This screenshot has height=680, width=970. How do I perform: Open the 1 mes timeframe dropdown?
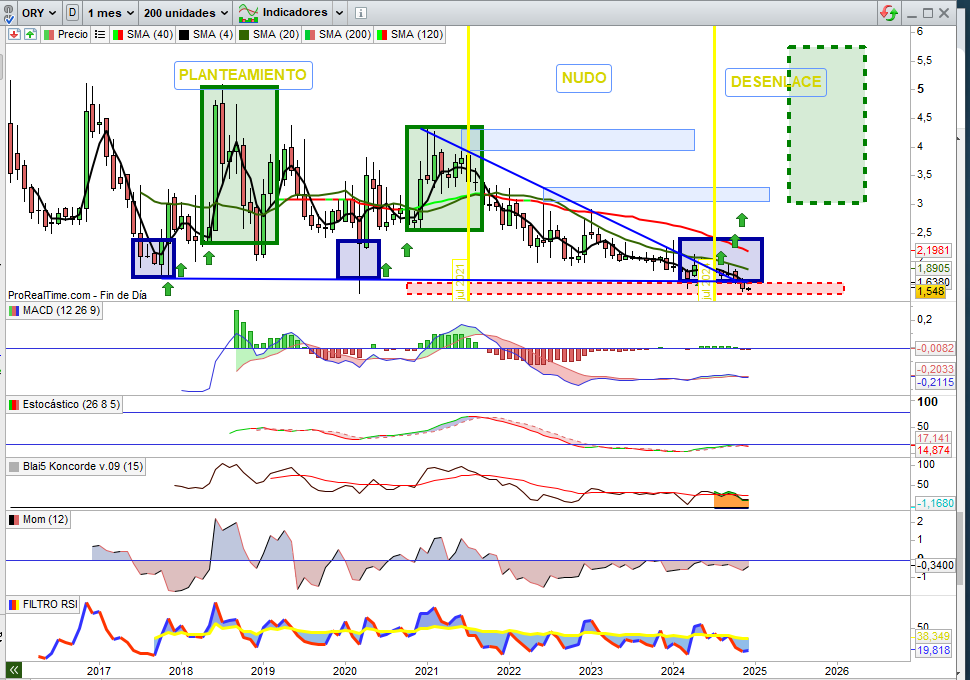(x=111, y=12)
